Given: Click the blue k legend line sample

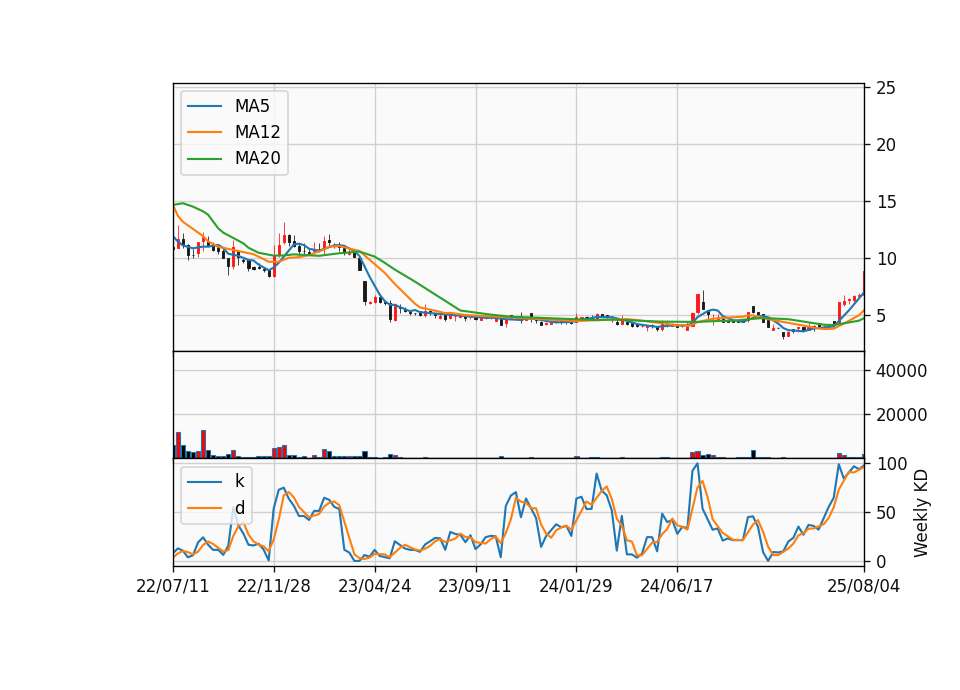Looking at the screenshot, I should click(x=204, y=482).
